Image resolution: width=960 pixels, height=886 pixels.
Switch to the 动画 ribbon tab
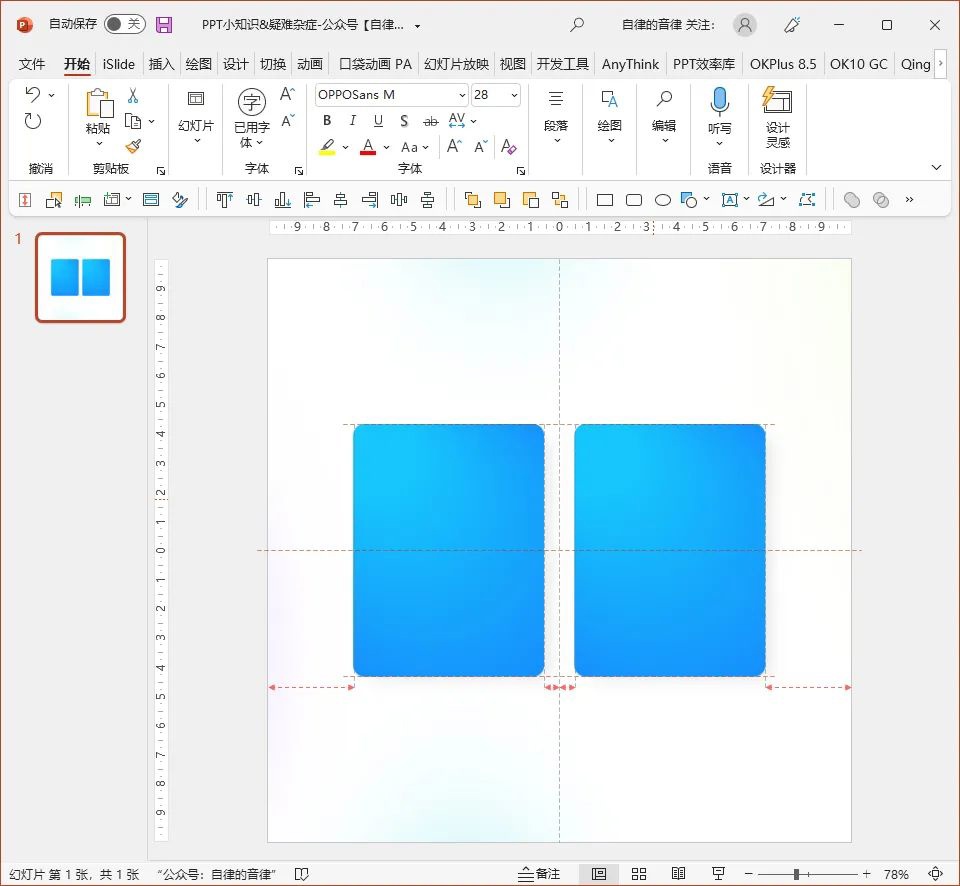(x=309, y=64)
